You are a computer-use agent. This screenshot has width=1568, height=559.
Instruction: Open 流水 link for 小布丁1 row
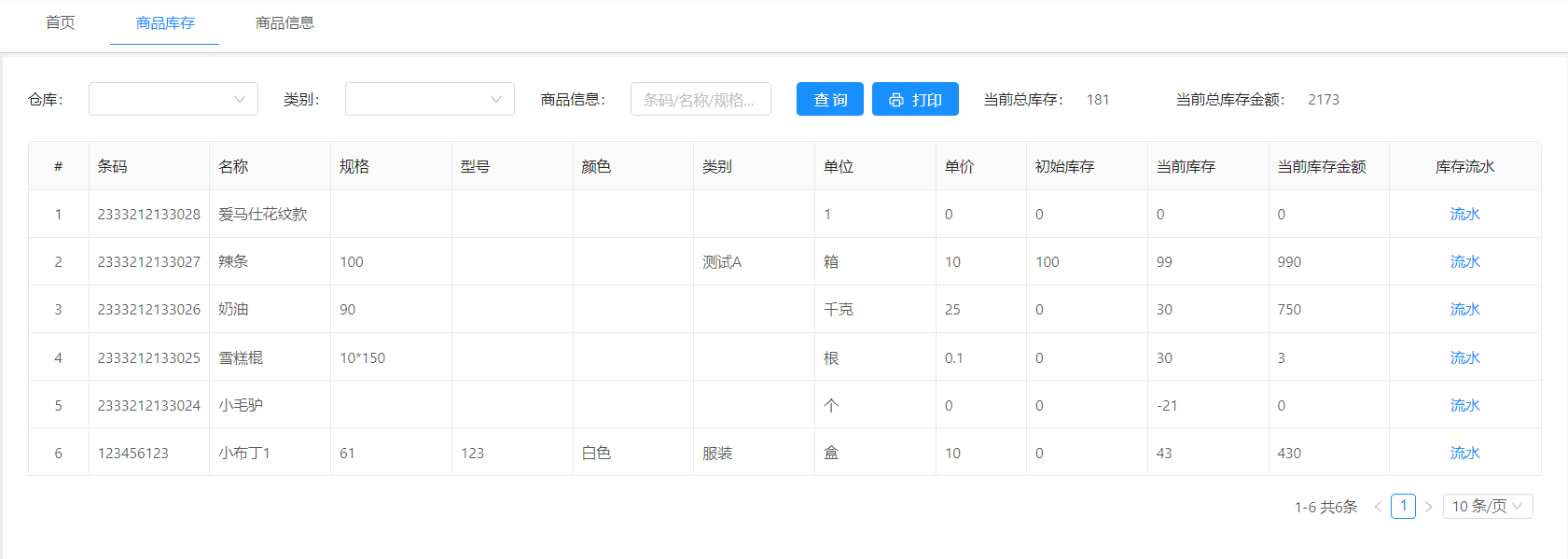1464,453
